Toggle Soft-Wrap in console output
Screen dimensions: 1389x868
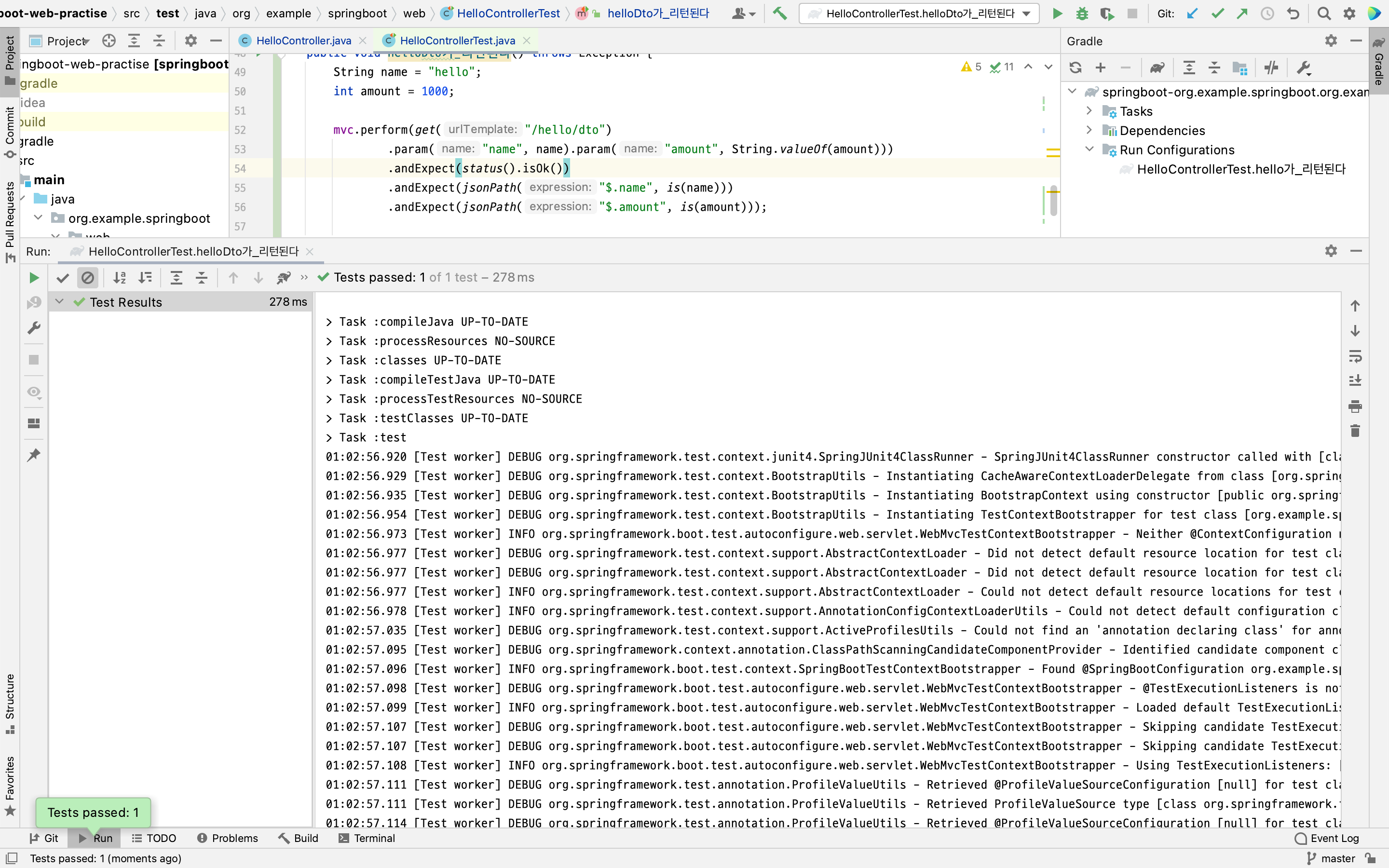[1355, 356]
